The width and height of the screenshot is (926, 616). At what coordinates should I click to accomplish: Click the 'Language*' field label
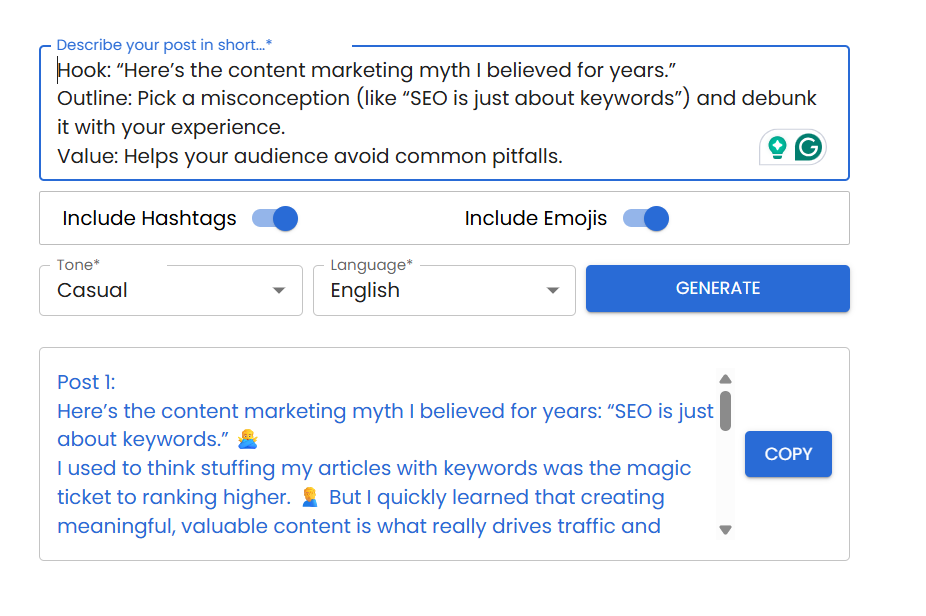point(371,265)
